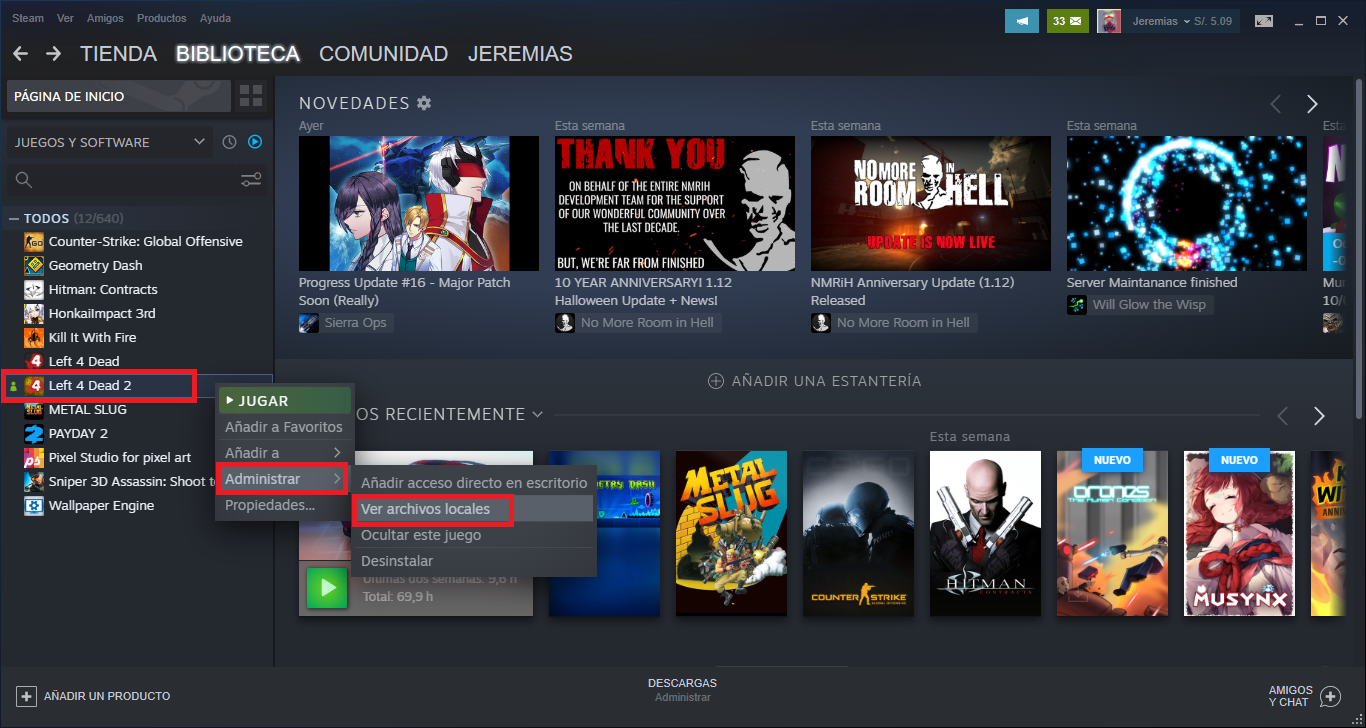Open the MUSYNX cover thumbnail
The height and width of the screenshot is (728, 1366).
1239,533
